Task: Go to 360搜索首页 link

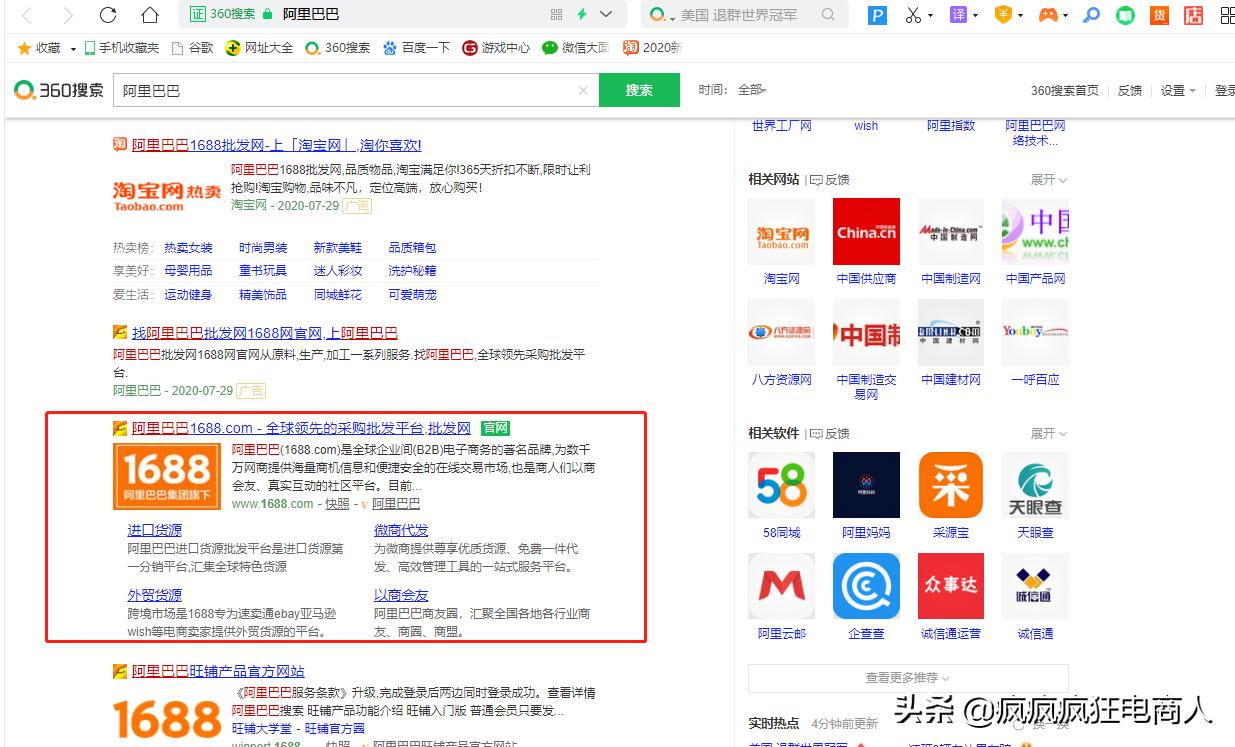Action: click(x=1064, y=90)
